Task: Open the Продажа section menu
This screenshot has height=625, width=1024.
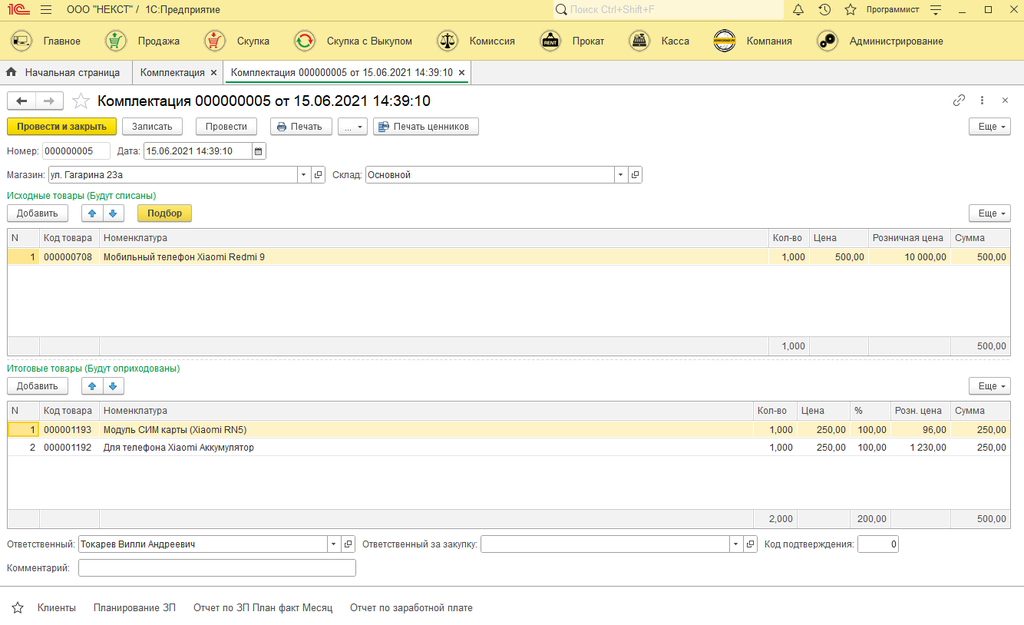Action: pyautogui.click(x=159, y=41)
